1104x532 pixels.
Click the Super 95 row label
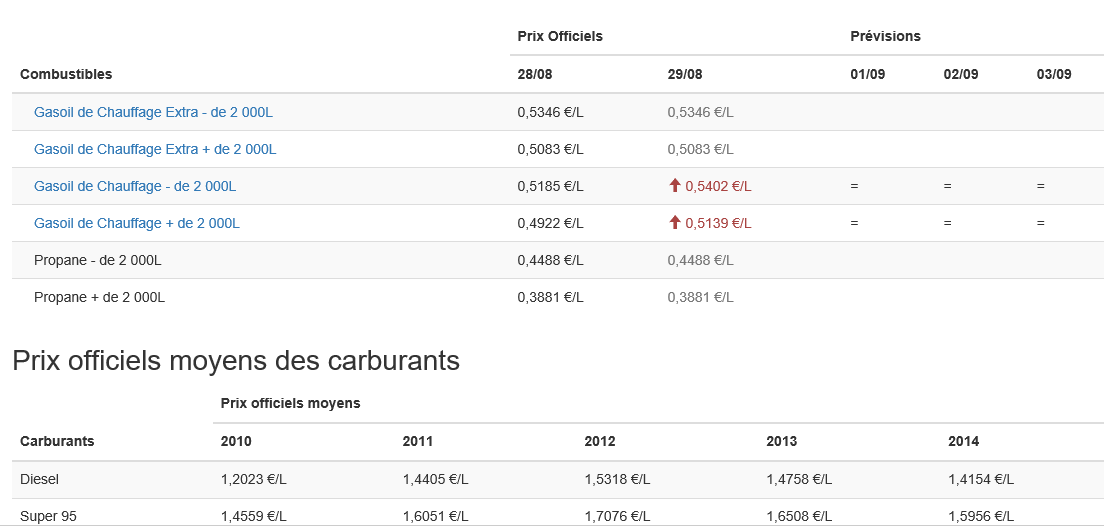click(x=48, y=517)
